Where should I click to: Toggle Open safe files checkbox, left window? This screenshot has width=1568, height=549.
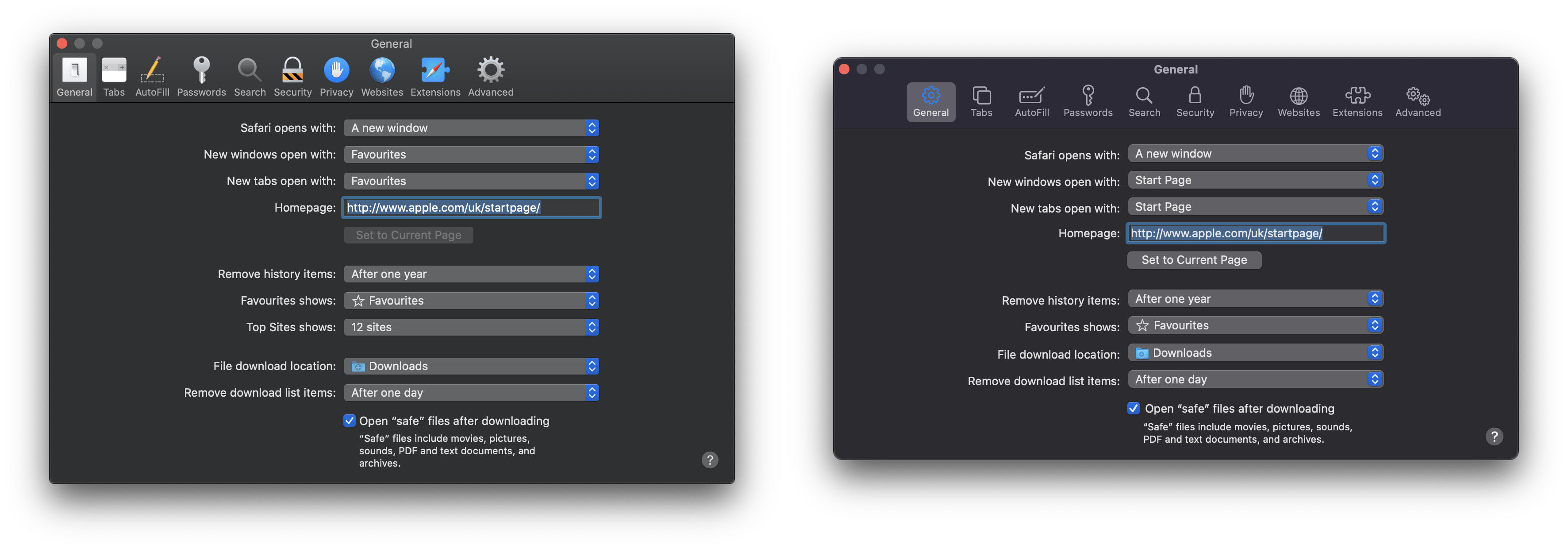click(350, 421)
